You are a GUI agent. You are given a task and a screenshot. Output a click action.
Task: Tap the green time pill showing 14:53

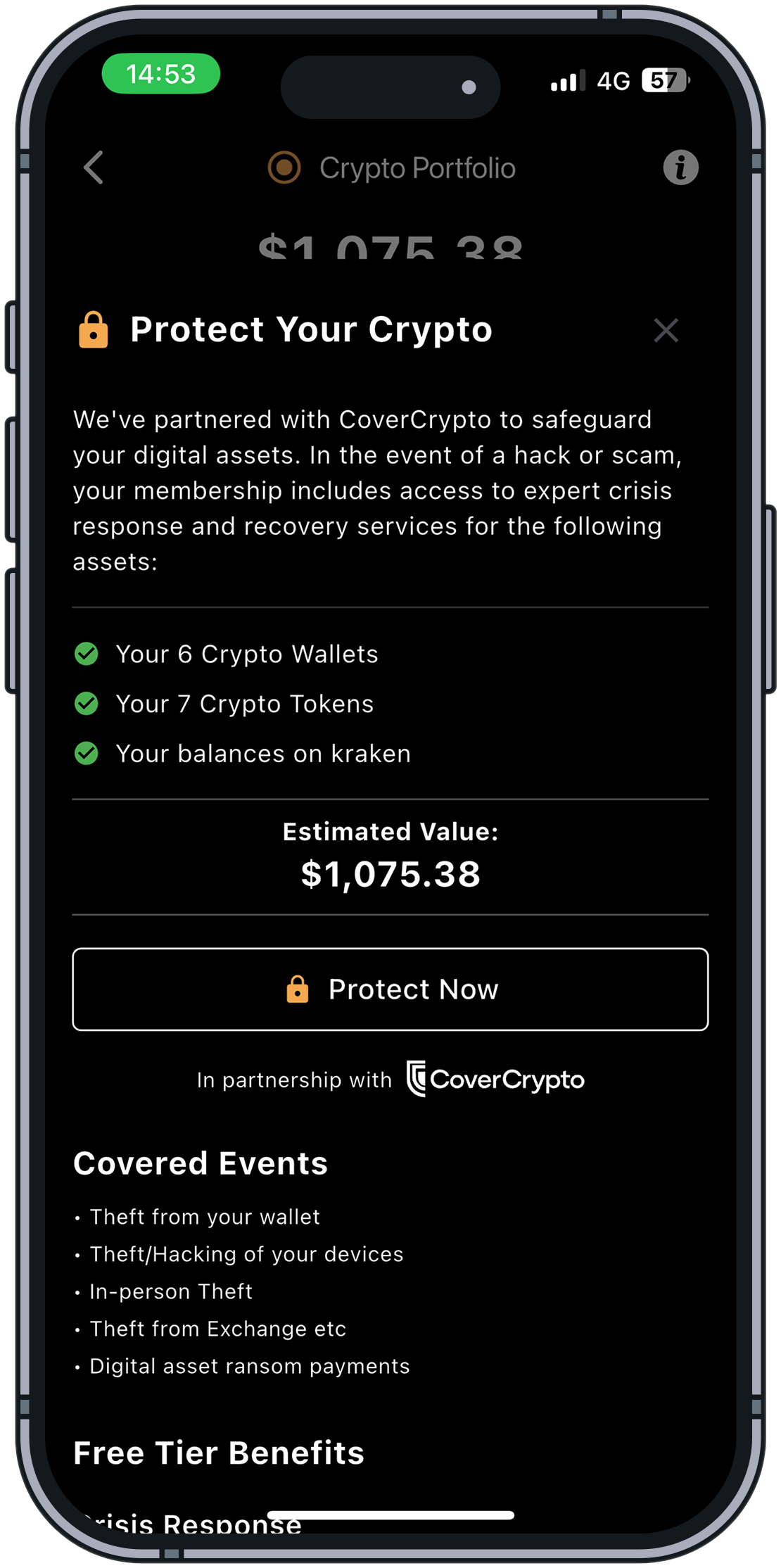click(160, 73)
